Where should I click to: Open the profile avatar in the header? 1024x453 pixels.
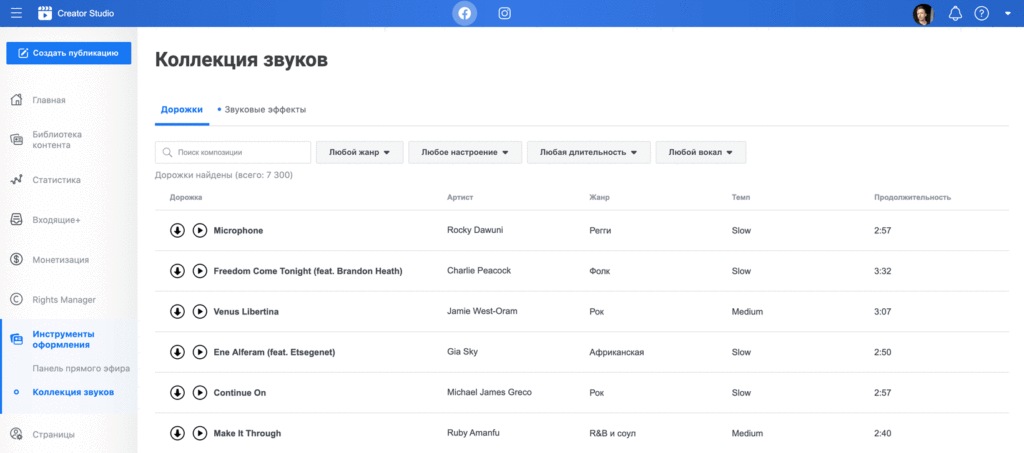pos(922,13)
